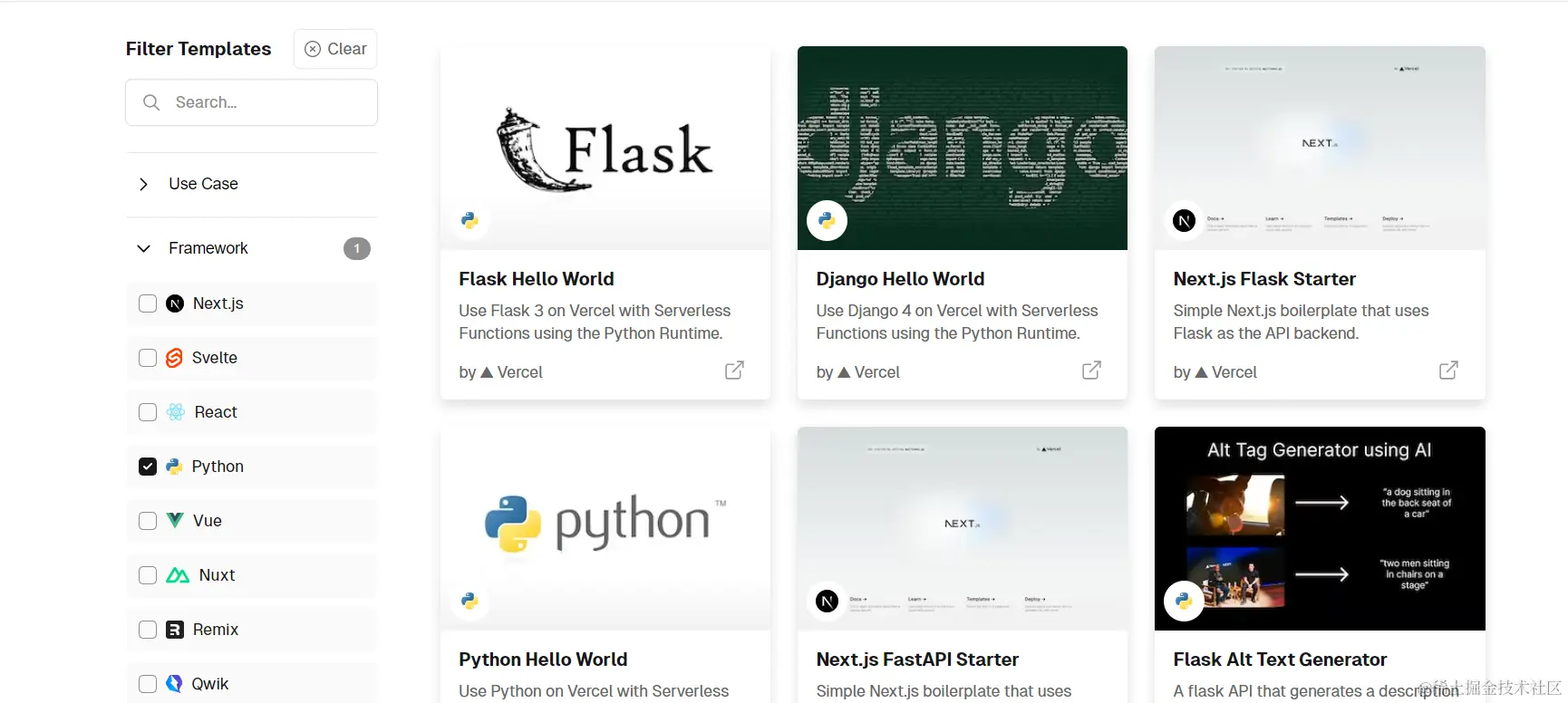Check the Next.js framework checkbox
The image size is (1568, 703).
click(148, 303)
